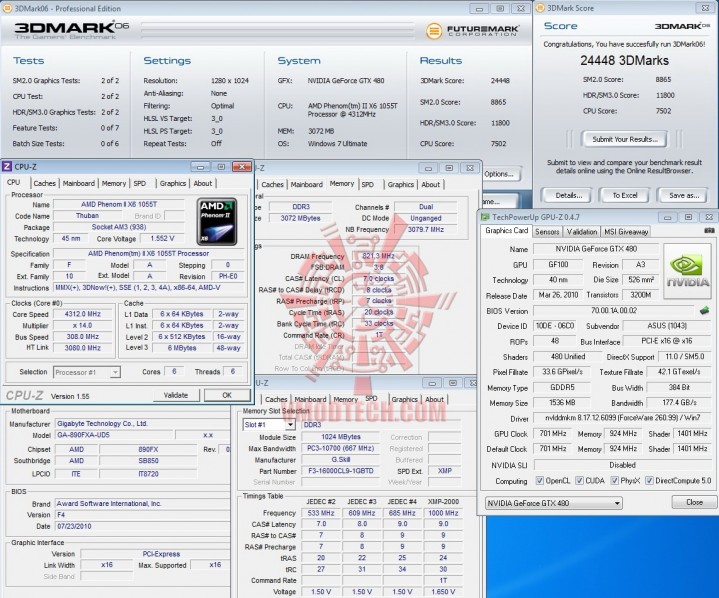This screenshot has width=719, height=598.
Task: Click the To Excel button
Action: pos(625,195)
